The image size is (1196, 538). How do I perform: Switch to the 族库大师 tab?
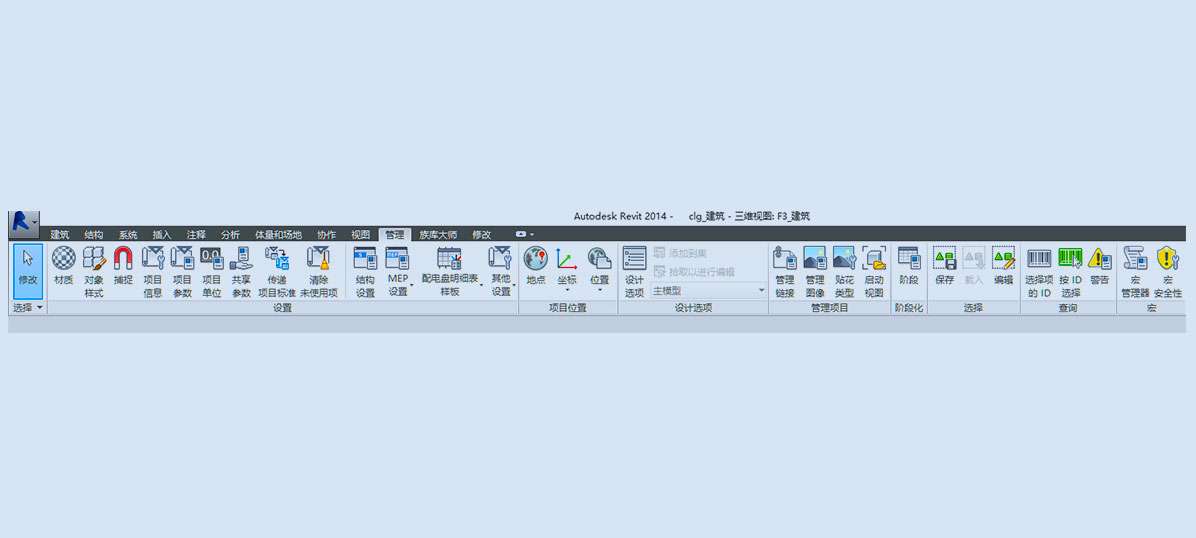point(439,235)
